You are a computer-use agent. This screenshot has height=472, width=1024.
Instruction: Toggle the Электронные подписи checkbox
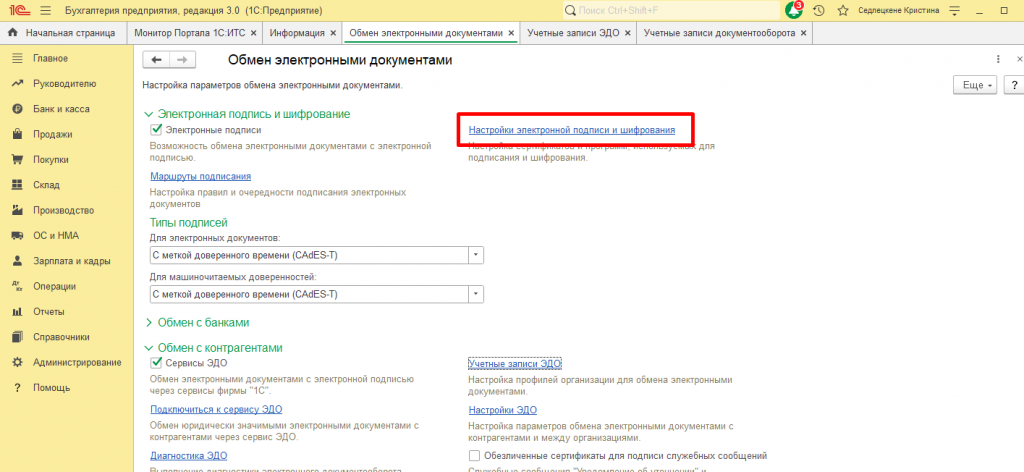click(156, 130)
